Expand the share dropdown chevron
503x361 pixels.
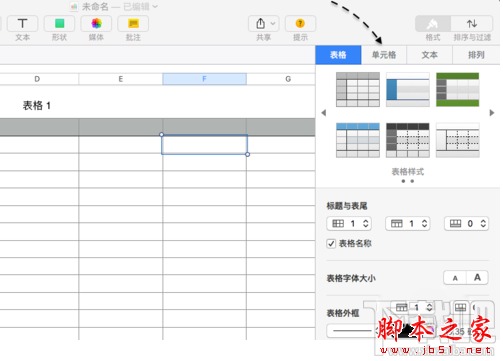pos(273,24)
